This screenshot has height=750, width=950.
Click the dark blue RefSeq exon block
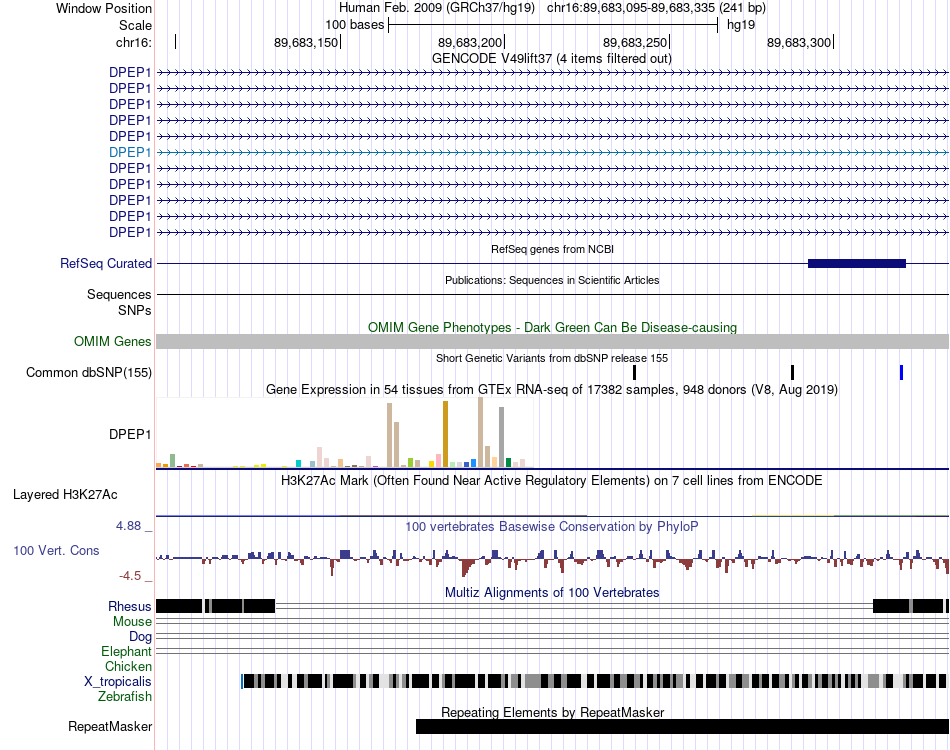pos(857,264)
